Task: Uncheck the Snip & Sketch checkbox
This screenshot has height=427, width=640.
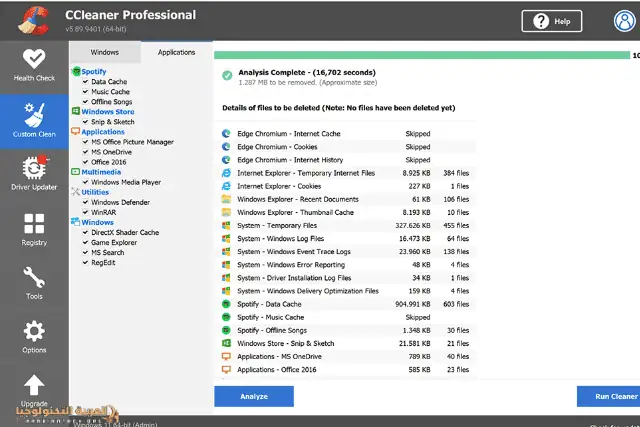Action: pyautogui.click(x=85, y=122)
